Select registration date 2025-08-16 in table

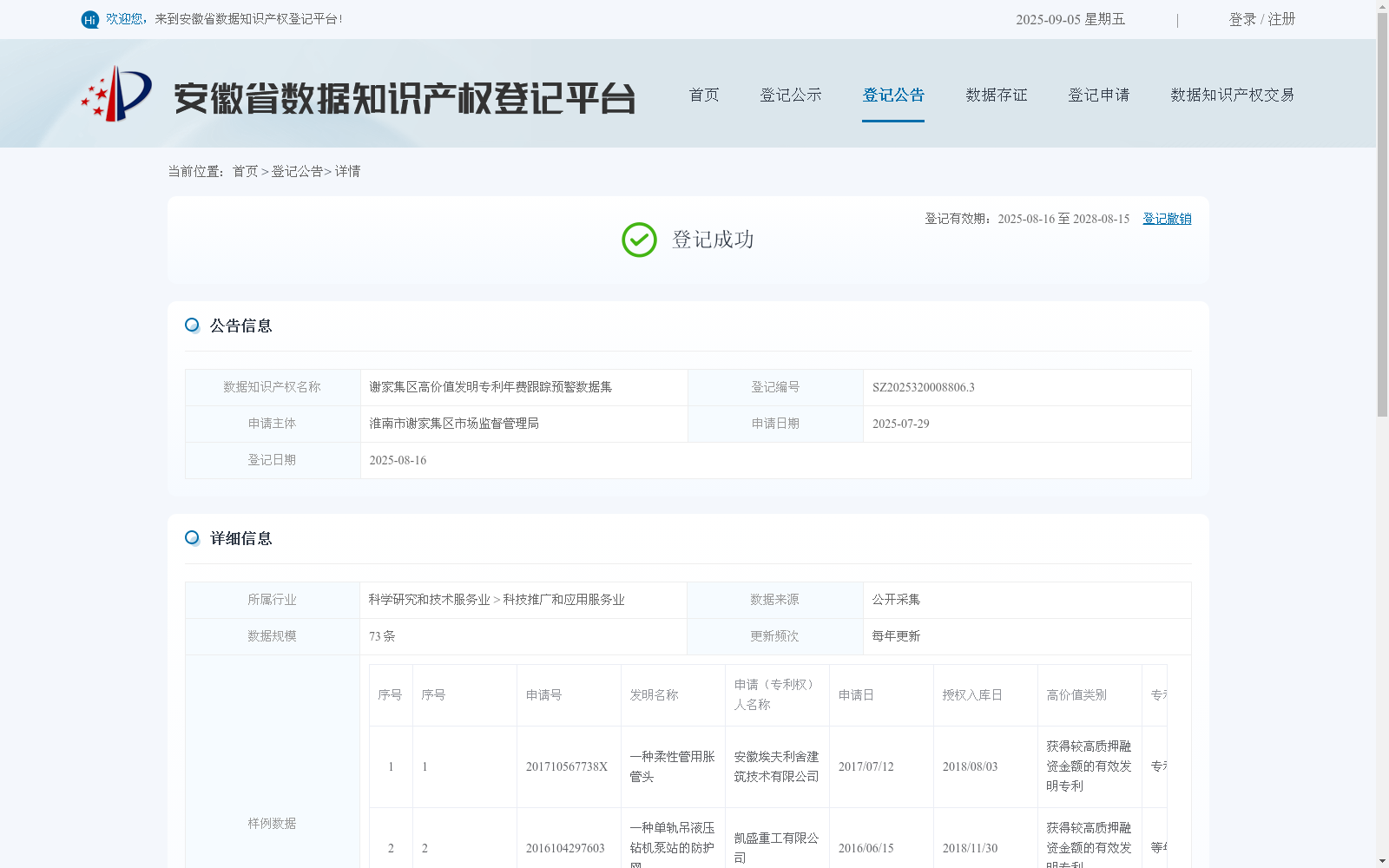pos(398,460)
